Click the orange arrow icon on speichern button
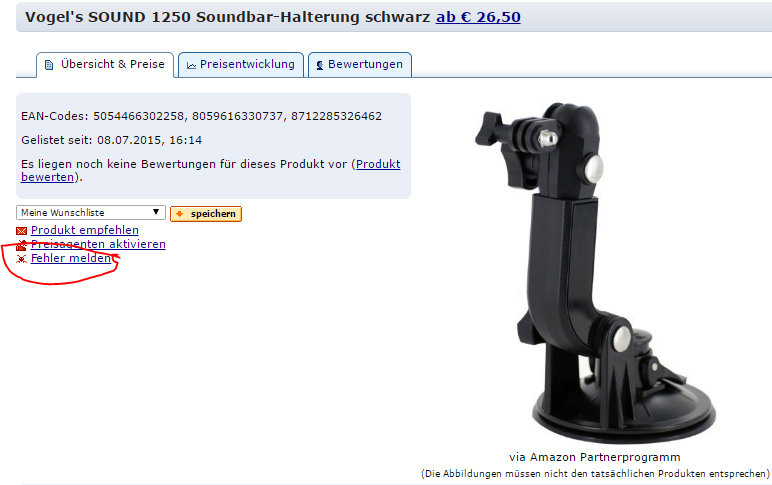Screen dimensions: 772x485 coord(180,214)
